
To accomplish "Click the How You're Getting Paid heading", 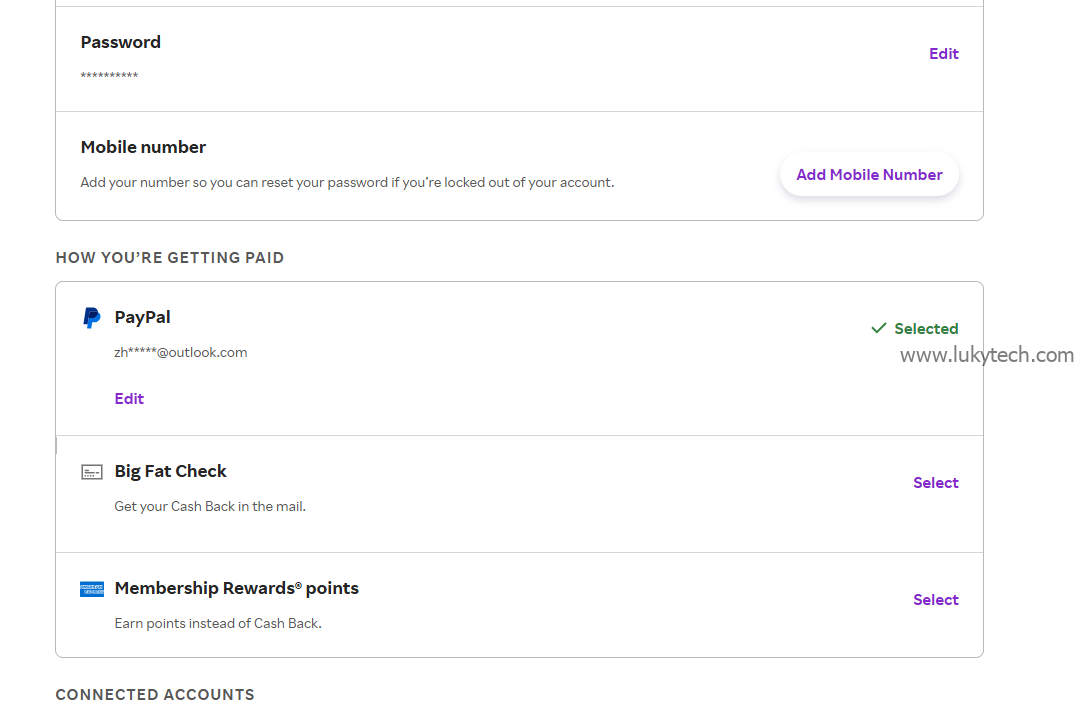I will pos(170,258).
